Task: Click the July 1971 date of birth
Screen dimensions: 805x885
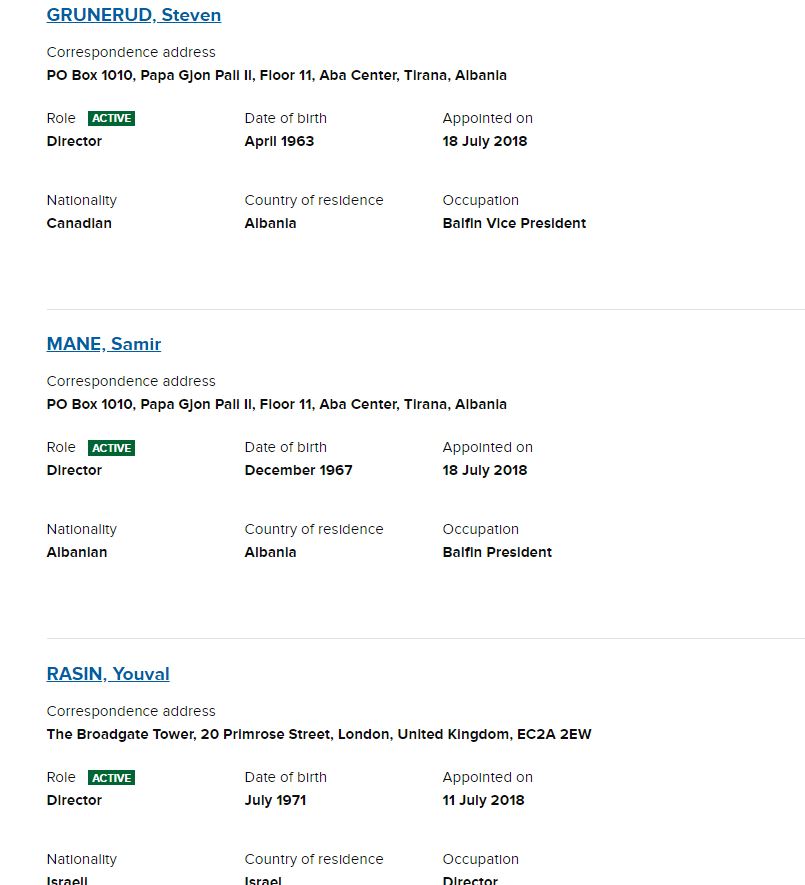Action: pyautogui.click(x=275, y=800)
